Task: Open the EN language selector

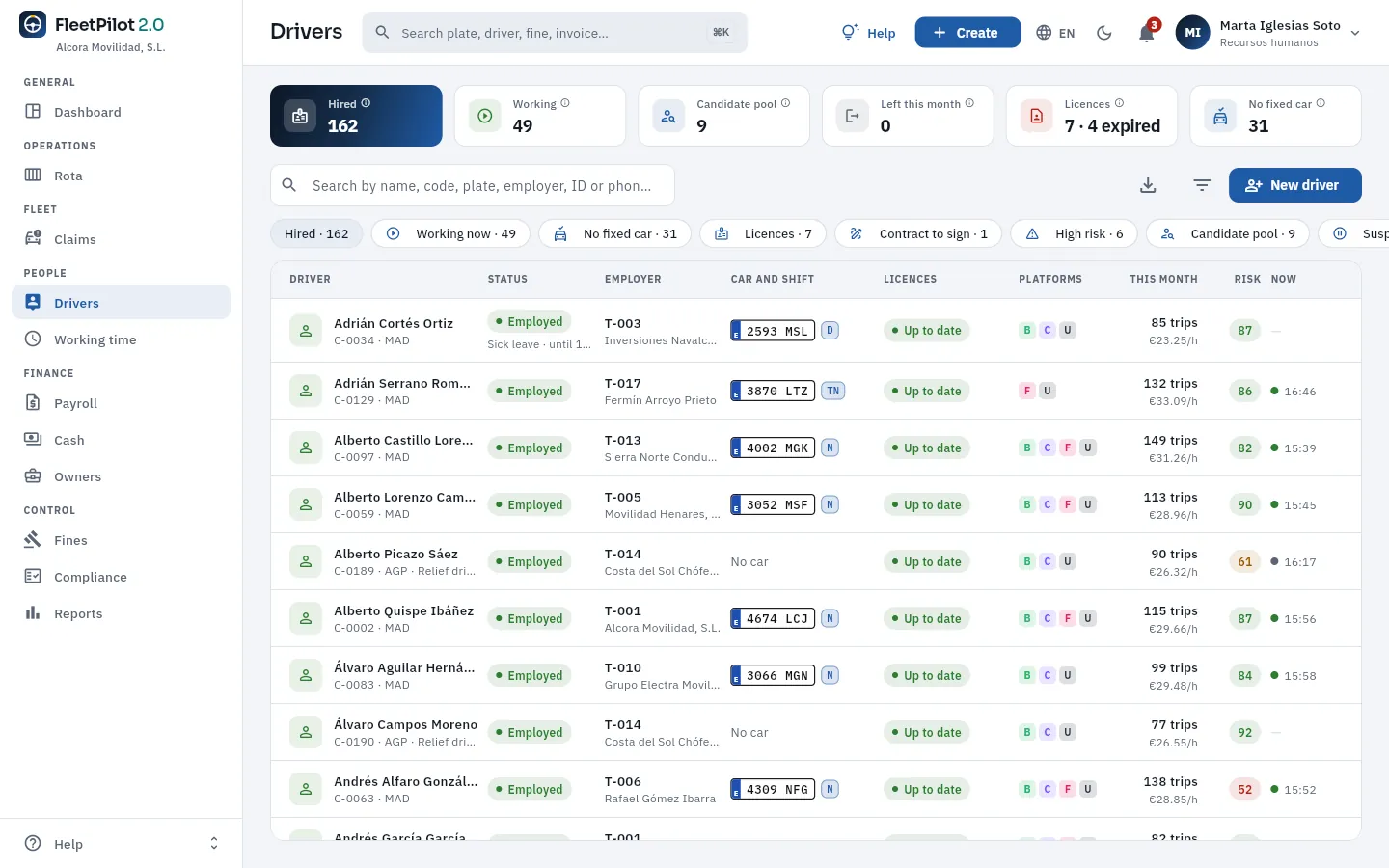Action: (x=1055, y=33)
